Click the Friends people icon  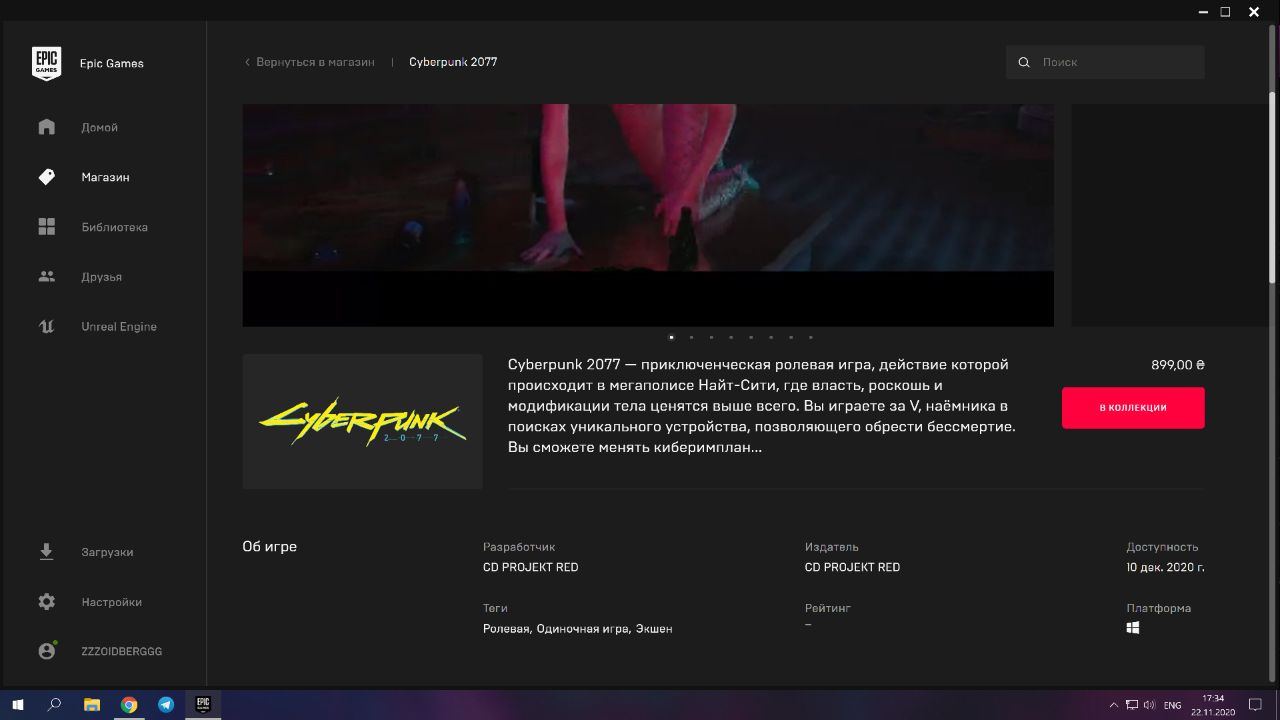[46, 277]
